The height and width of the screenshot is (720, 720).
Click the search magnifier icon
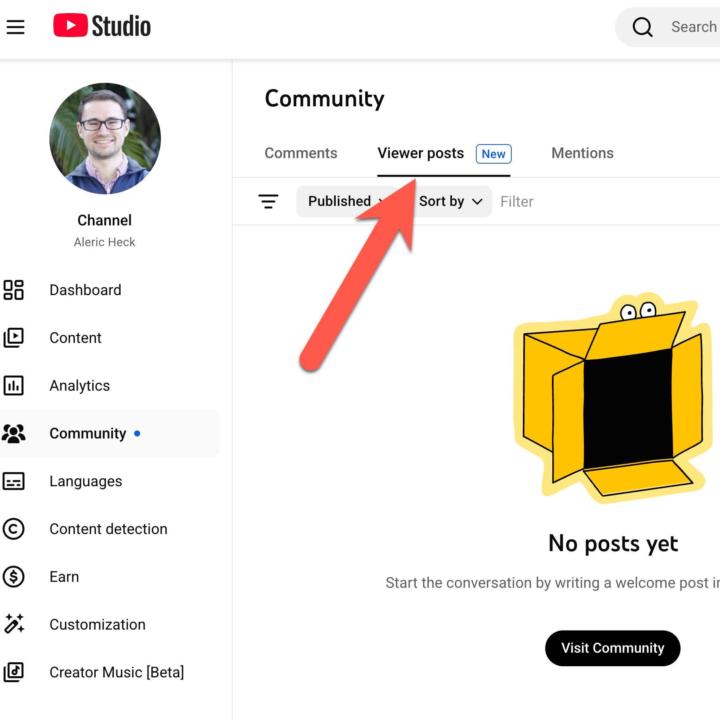[642, 27]
